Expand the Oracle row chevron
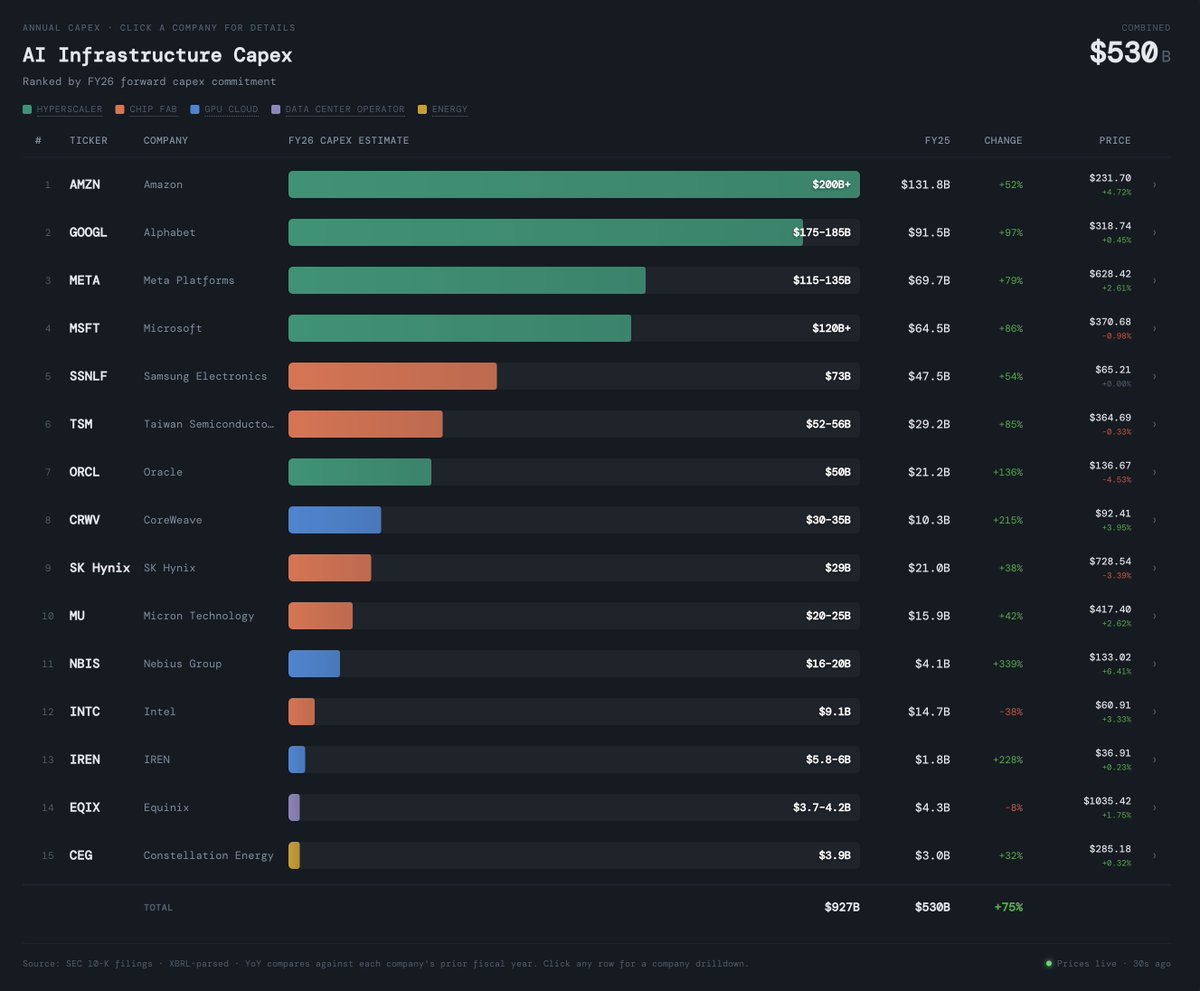Image resolution: width=1200 pixels, height=991 pixels. pyautogui.click(x=1154, y=472)
